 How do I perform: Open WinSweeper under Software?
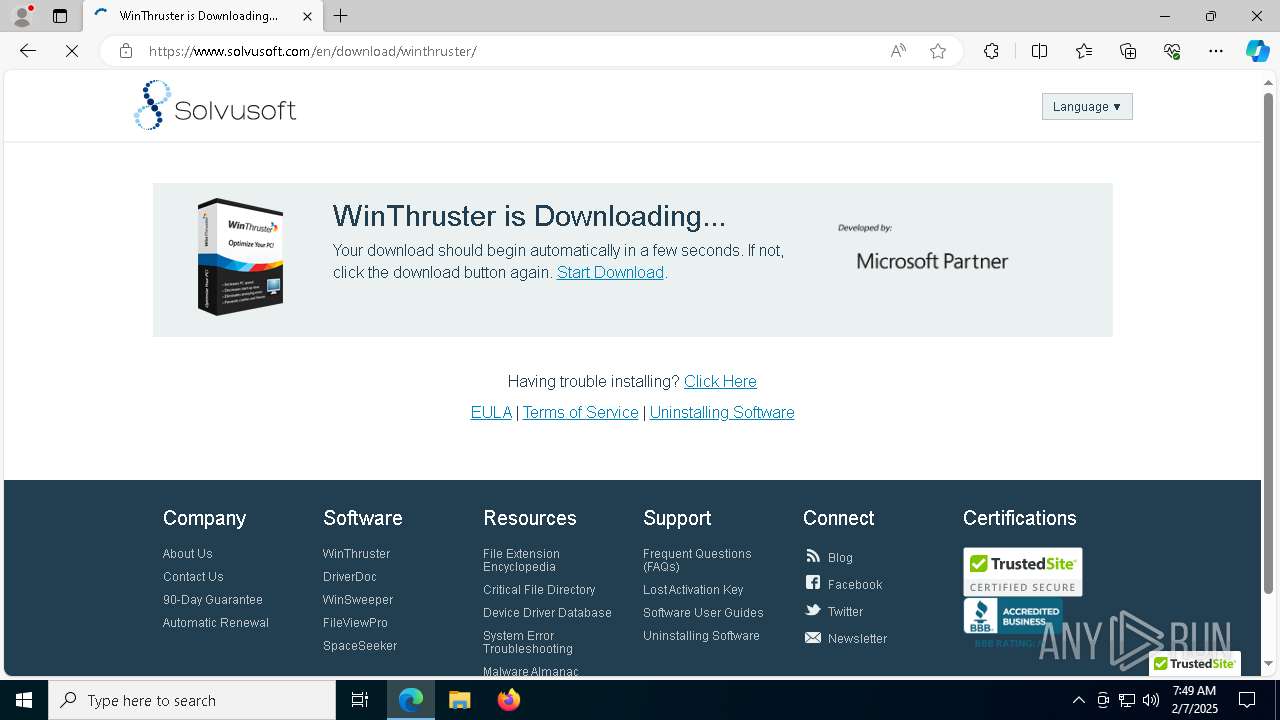click(358, 600)
